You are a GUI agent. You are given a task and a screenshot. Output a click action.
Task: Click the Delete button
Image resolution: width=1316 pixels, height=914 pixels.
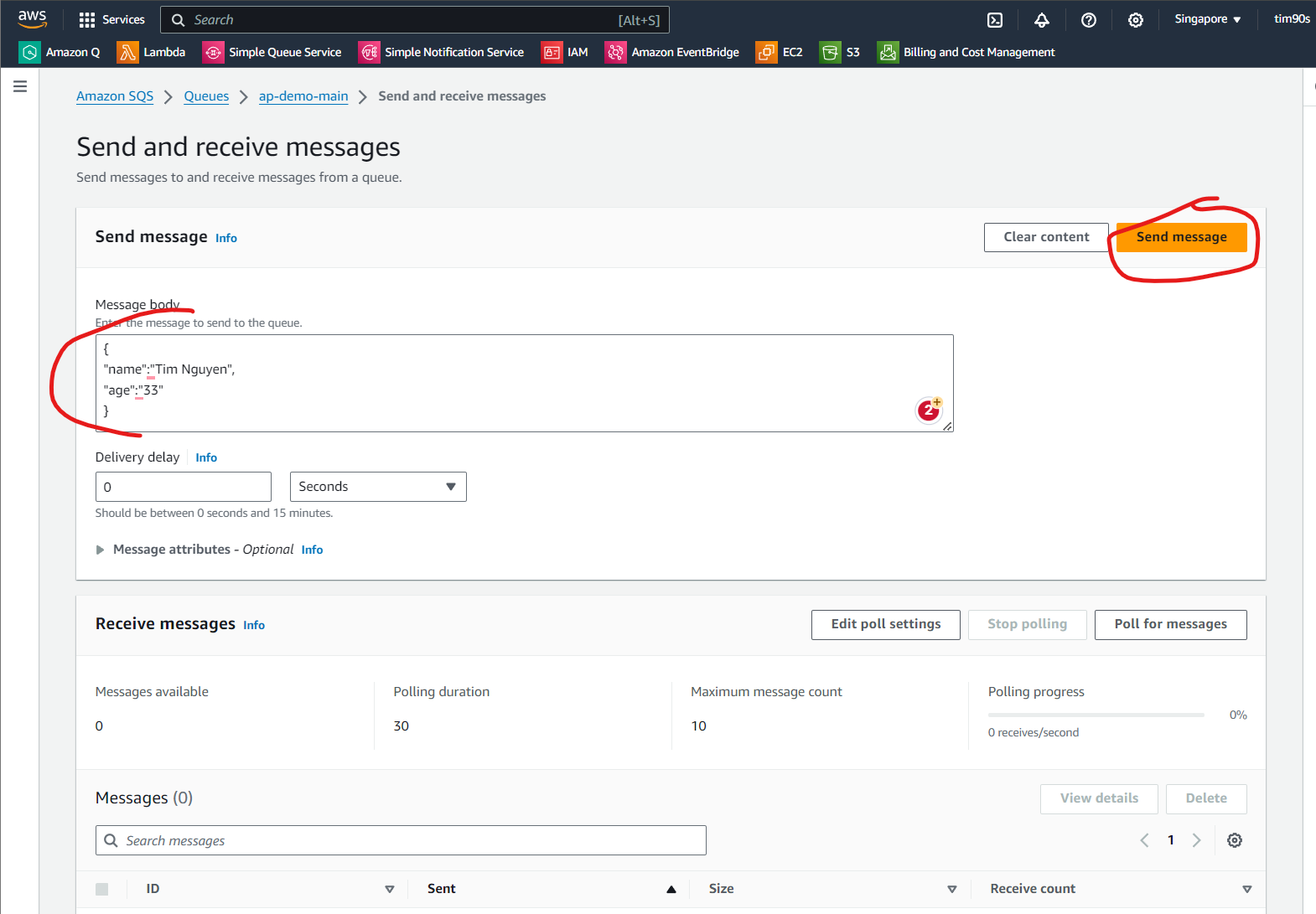click(x=1206, y=798)
